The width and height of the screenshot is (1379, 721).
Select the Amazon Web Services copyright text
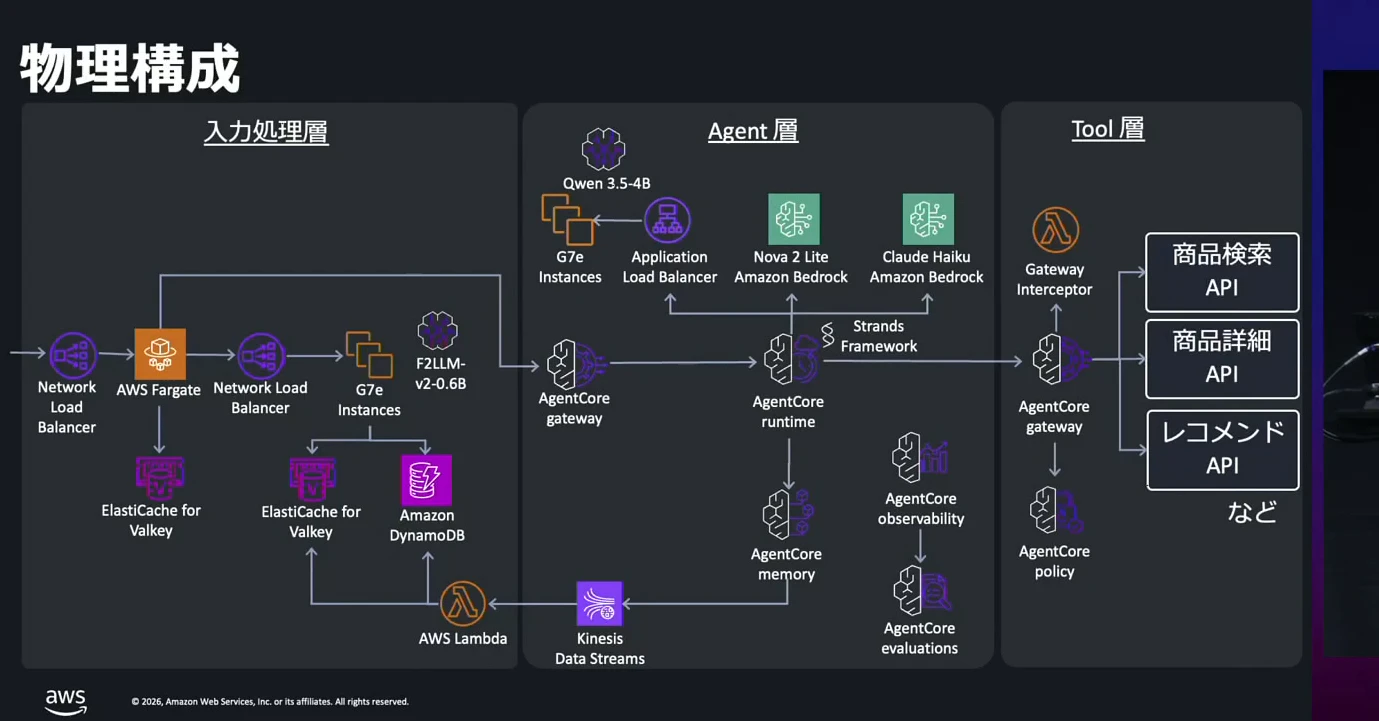pyautogui.click(x=270, y=702)
